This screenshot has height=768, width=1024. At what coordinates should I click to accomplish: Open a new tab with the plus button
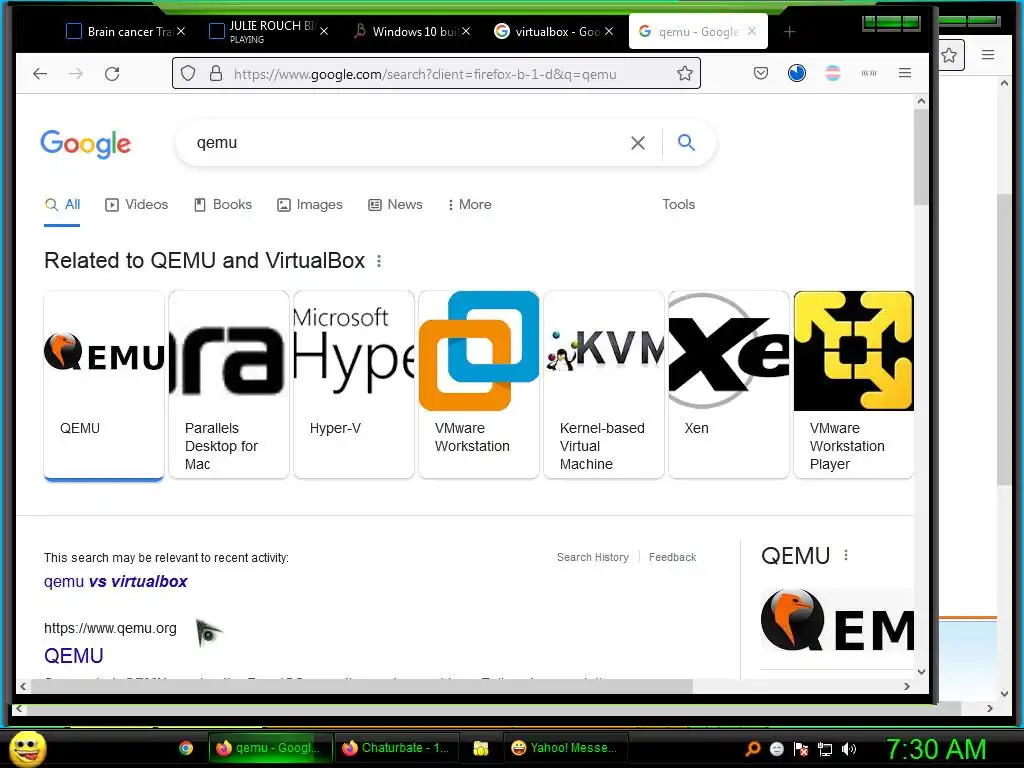pos(789,32)
